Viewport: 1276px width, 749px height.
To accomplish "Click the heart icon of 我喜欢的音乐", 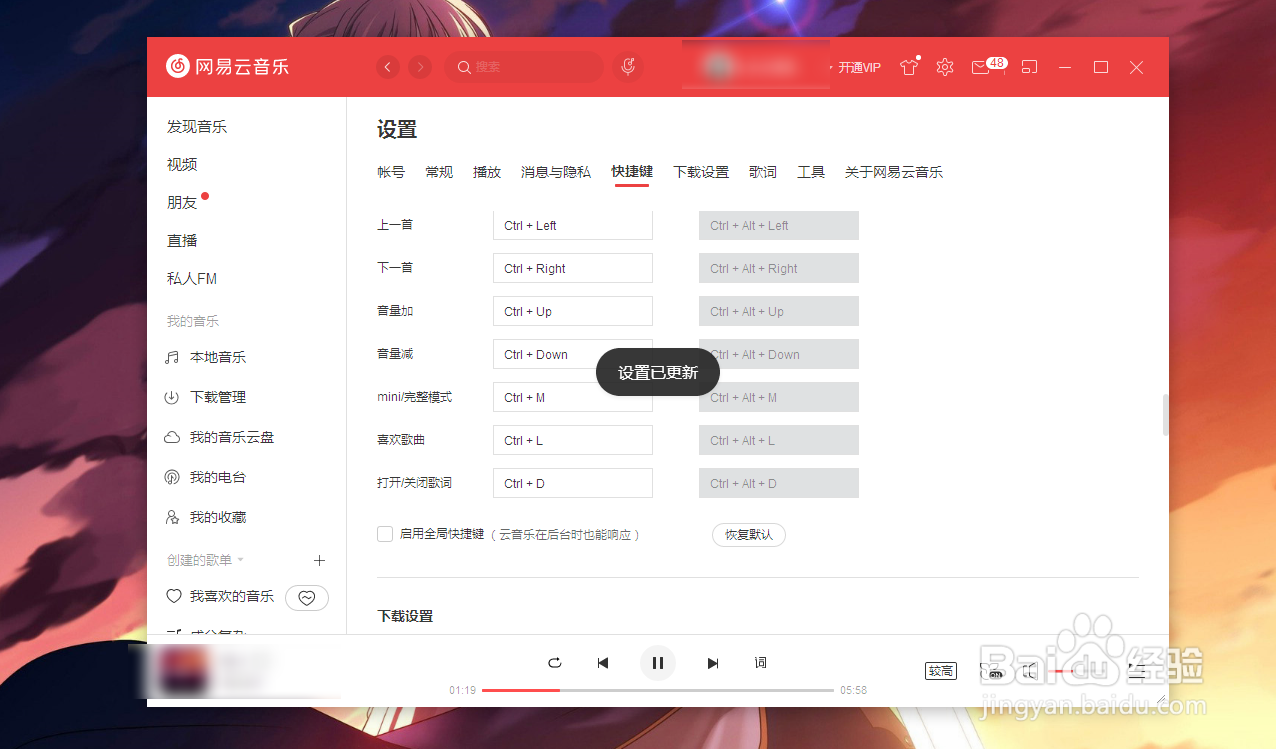I will coord(173,596).
